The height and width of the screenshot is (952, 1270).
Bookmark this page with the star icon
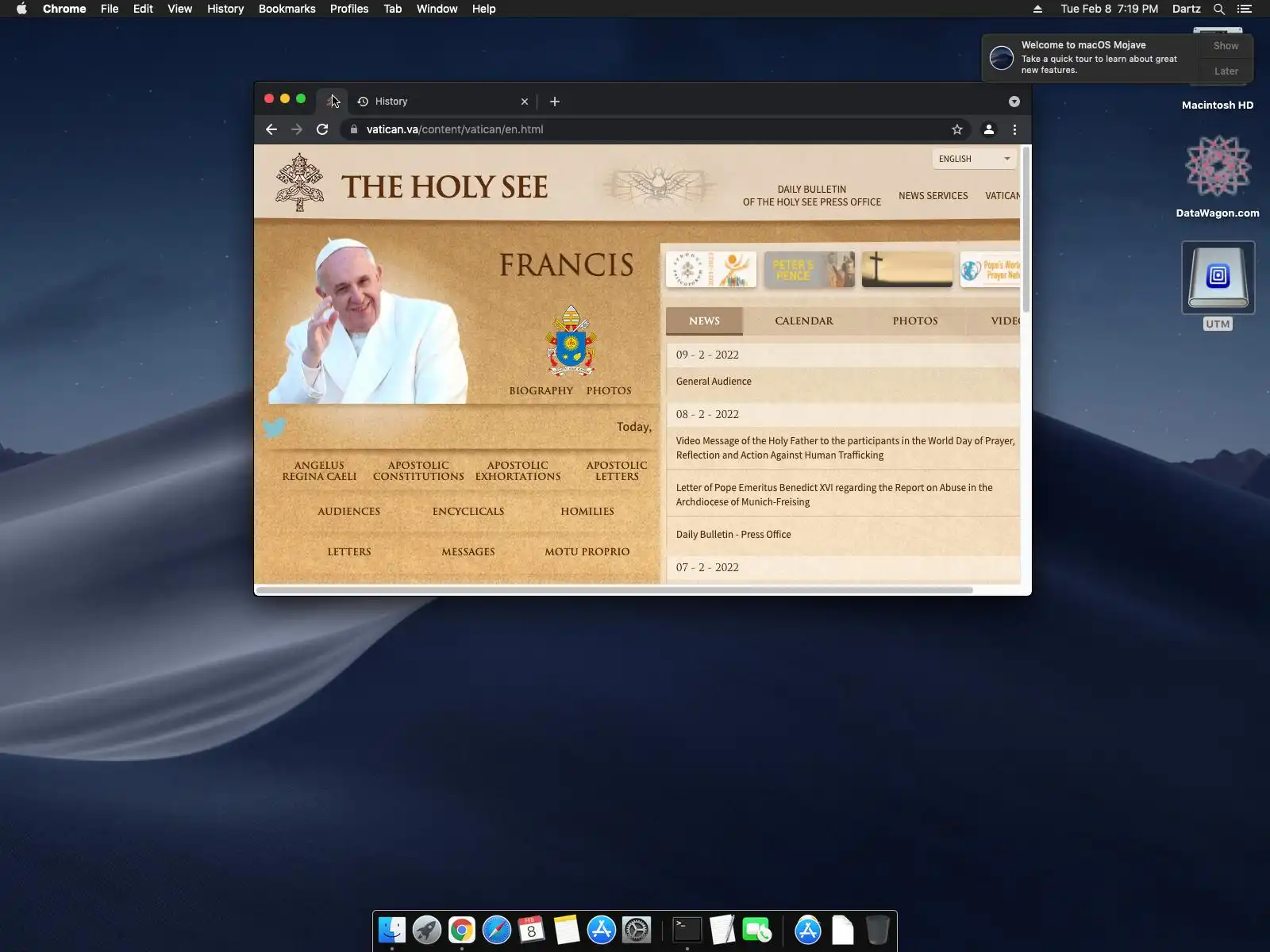tap(957, 129)
